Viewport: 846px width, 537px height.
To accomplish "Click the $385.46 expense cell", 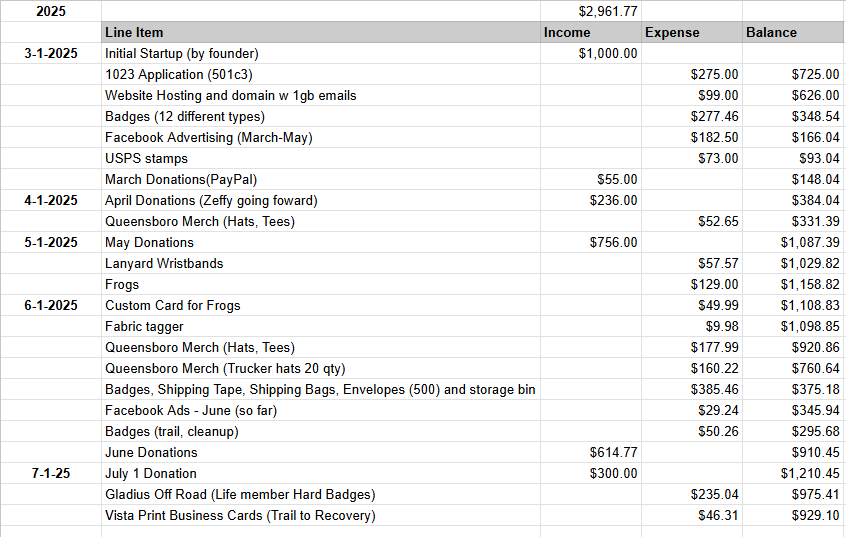I will click(x=692, y=390).
